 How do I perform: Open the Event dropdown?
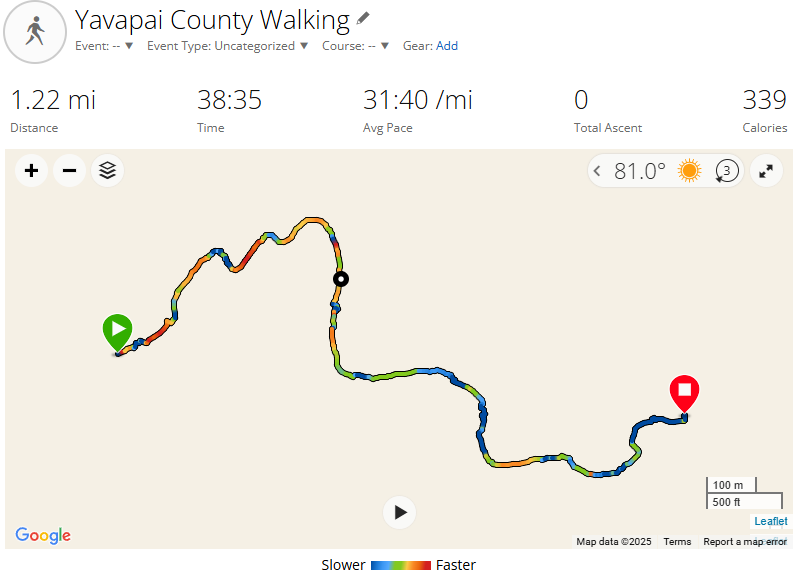tap(104, 46)
